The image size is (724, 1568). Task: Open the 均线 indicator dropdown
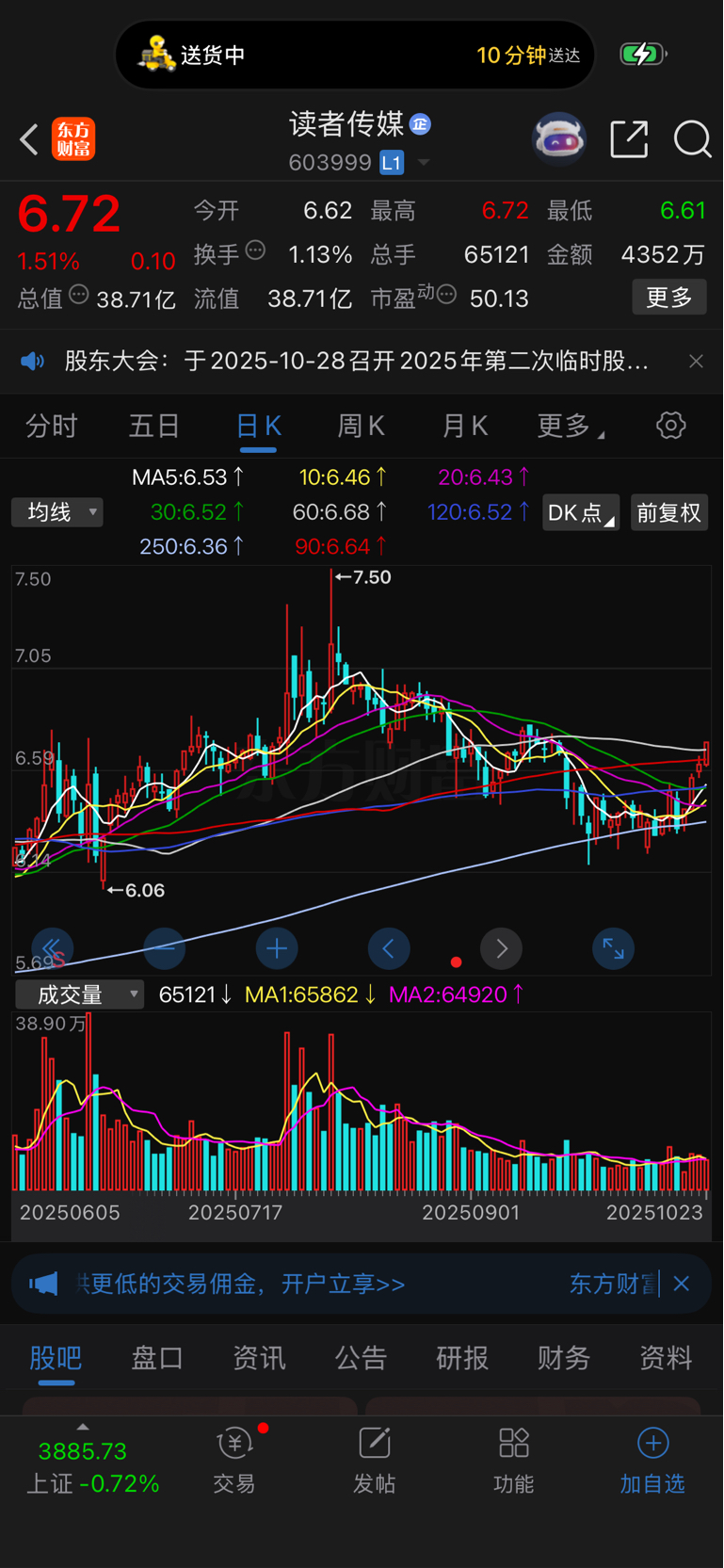tap(57, 512)
